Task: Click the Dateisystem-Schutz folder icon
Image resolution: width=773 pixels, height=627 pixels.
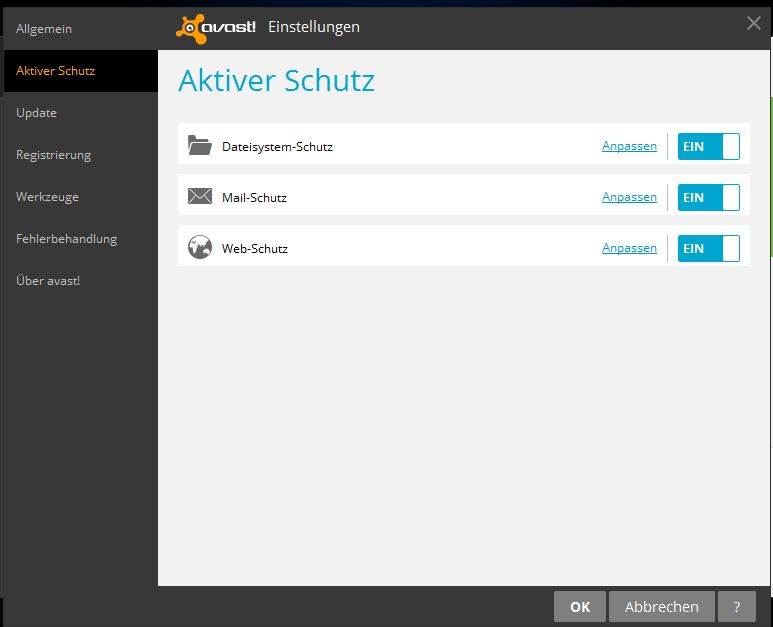Action: coord(200,145)
